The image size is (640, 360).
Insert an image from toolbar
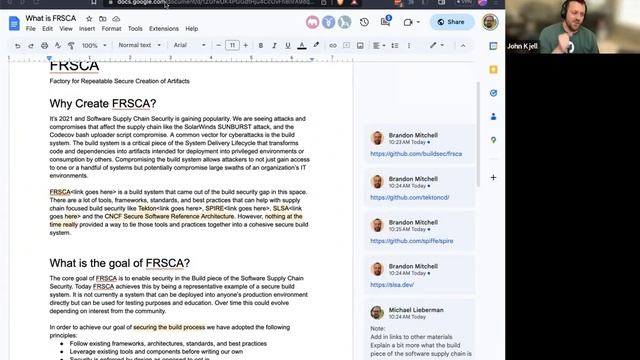(x=360, y=45)
